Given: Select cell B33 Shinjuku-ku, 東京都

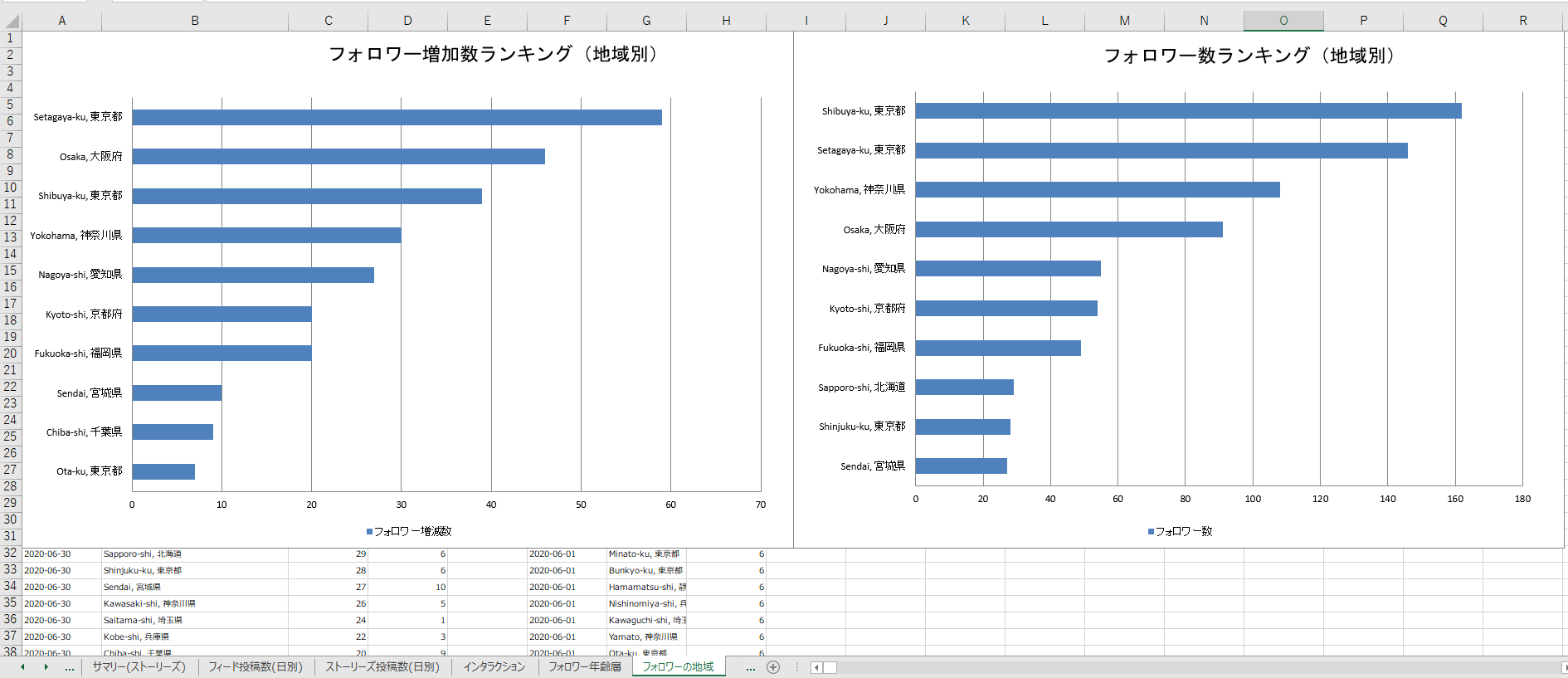Looking at the screenshot, I should (195, 570).
